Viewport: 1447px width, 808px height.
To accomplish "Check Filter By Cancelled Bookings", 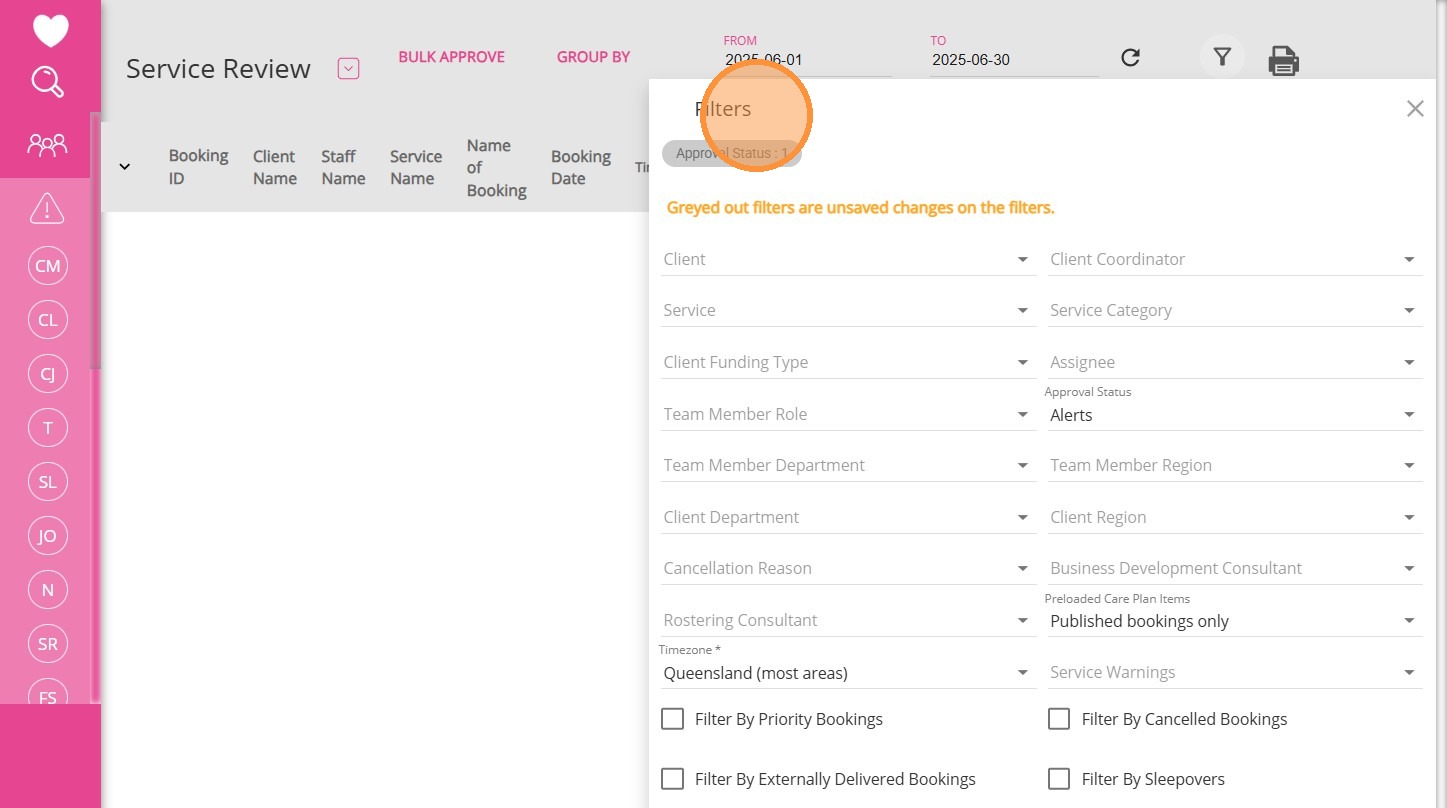I will (1059, 719).
